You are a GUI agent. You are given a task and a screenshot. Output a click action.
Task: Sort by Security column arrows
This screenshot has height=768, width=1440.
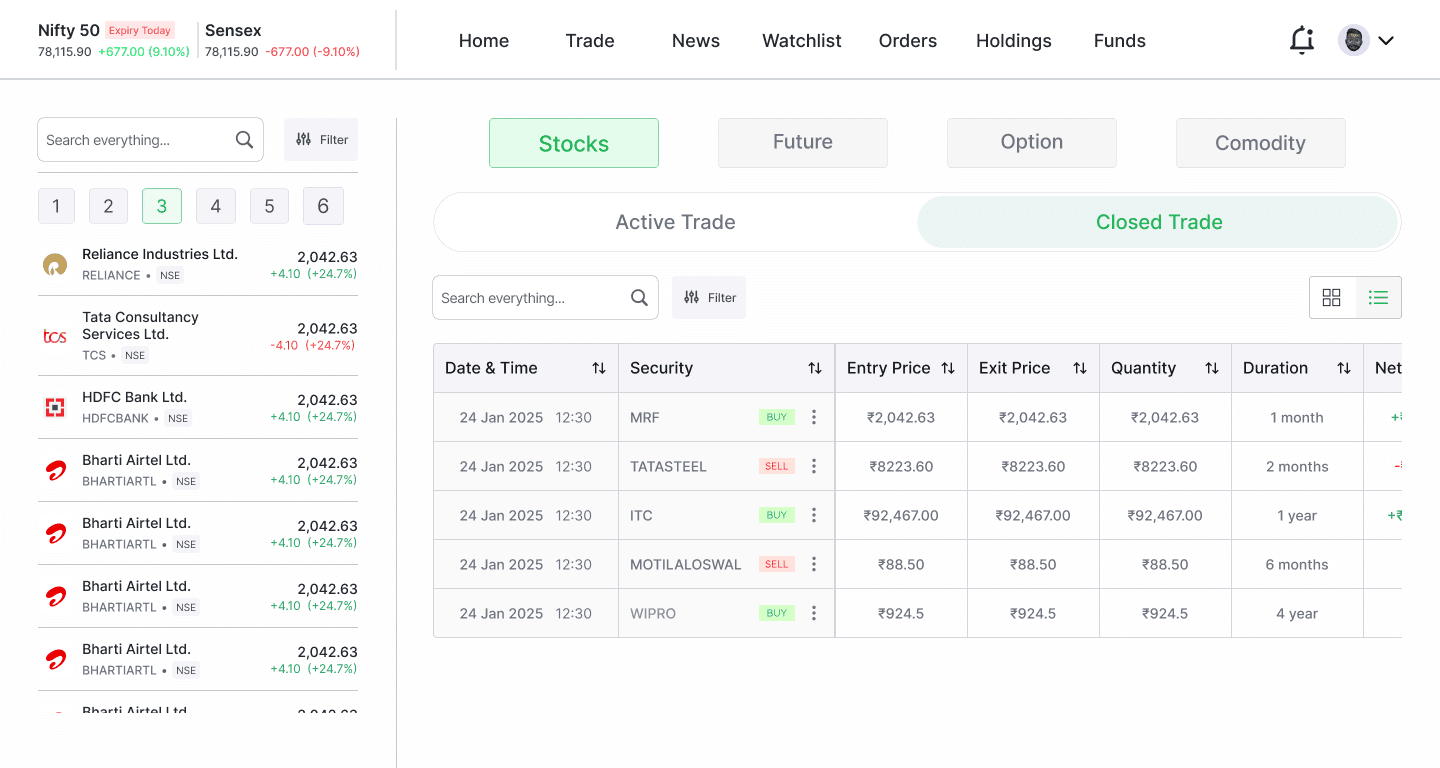pos(815,368)
